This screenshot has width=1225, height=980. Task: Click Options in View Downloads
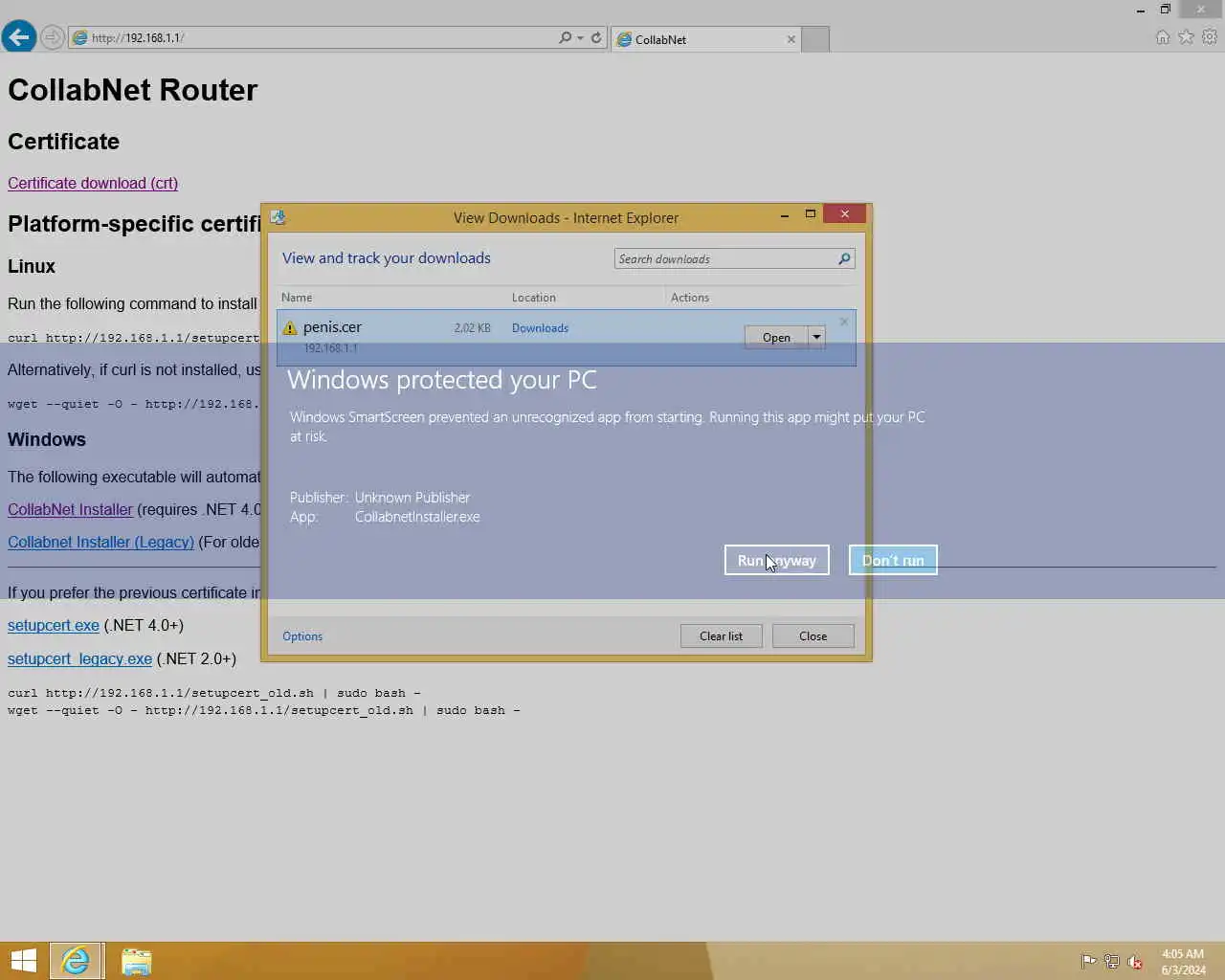[302, 636]
